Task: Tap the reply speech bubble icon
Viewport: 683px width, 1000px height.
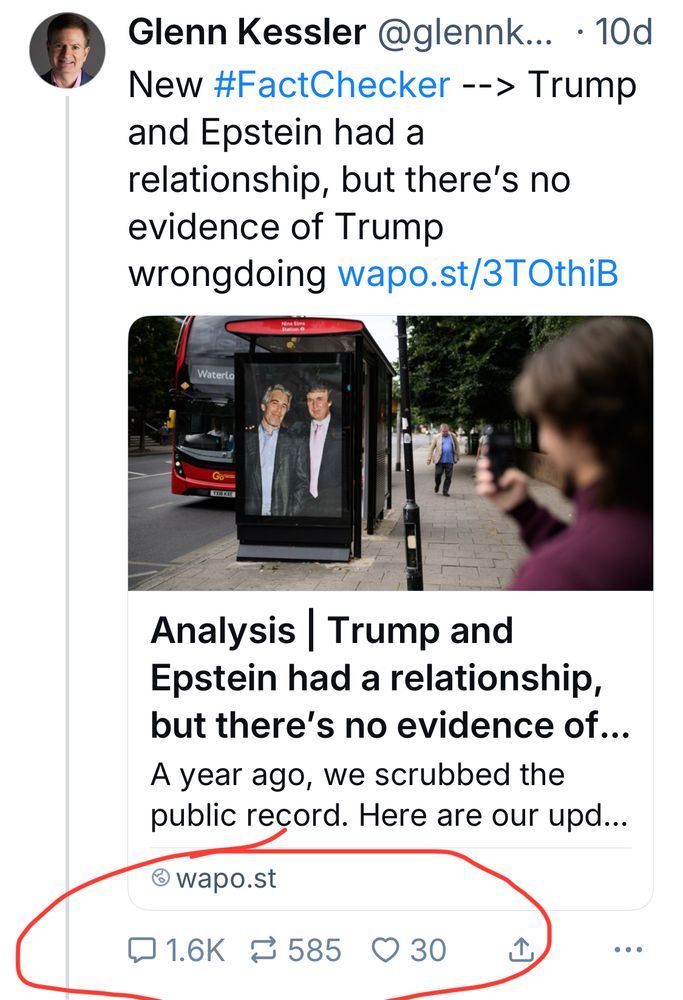Action: pyautogui.click(x=142, y=950)
